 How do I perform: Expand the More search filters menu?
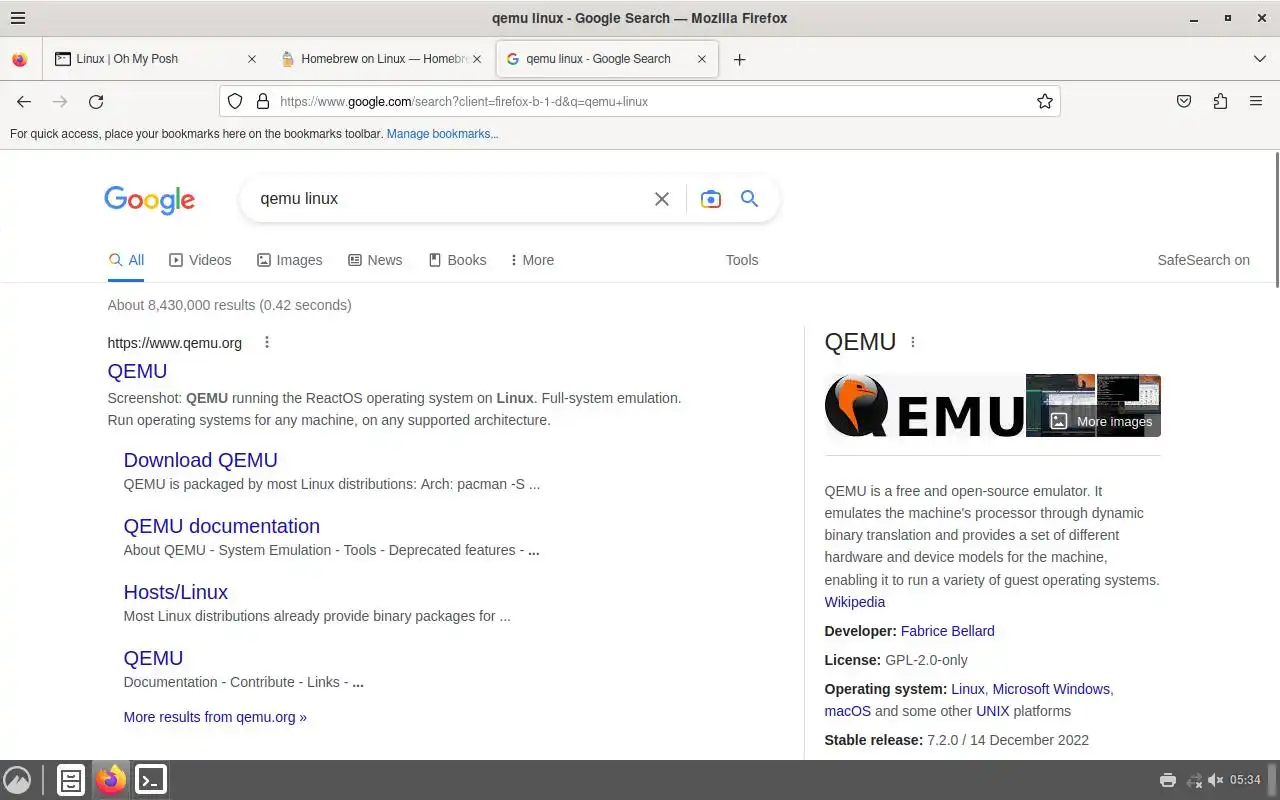532,260
